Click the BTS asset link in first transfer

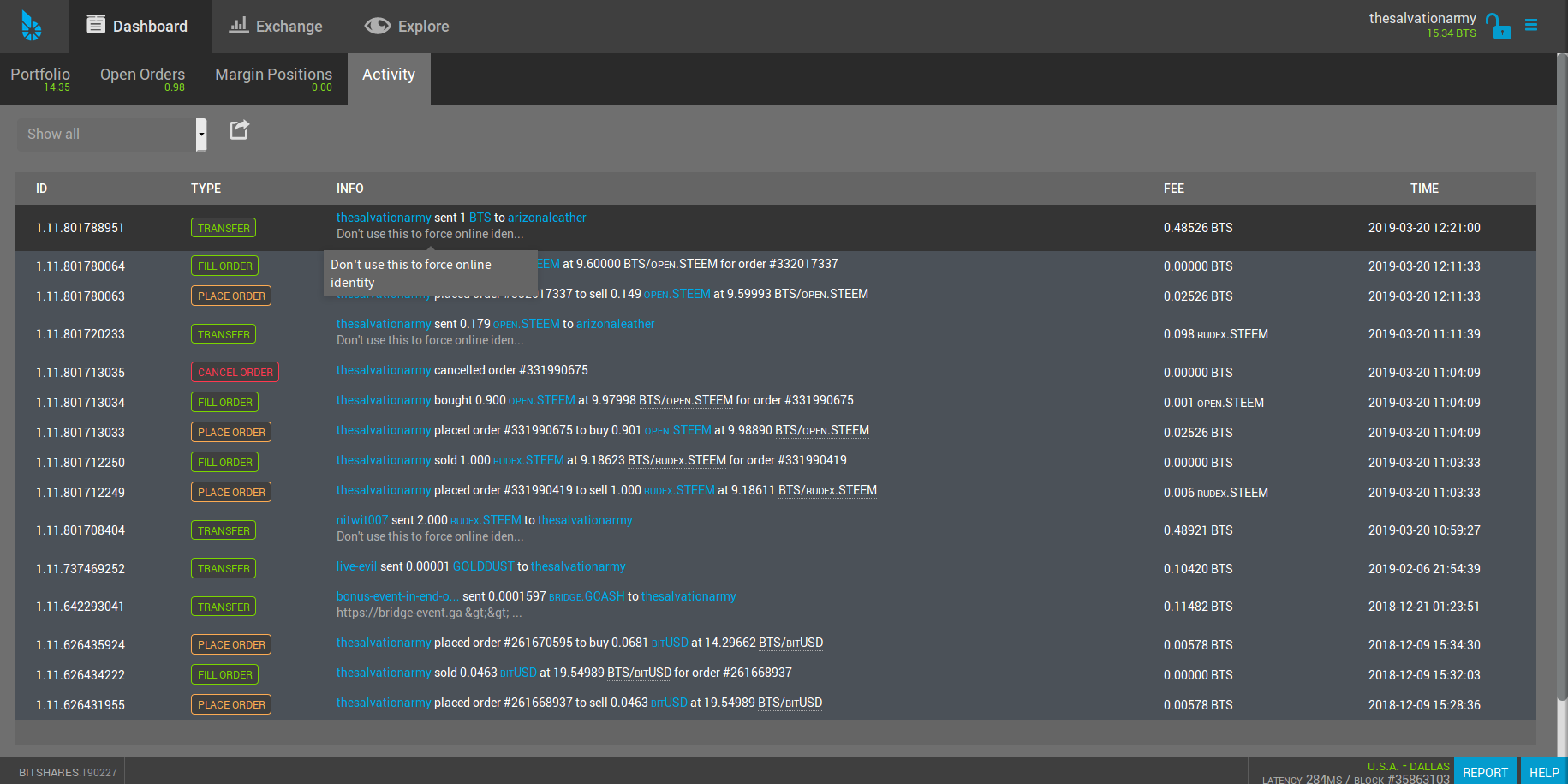point(480,218)
